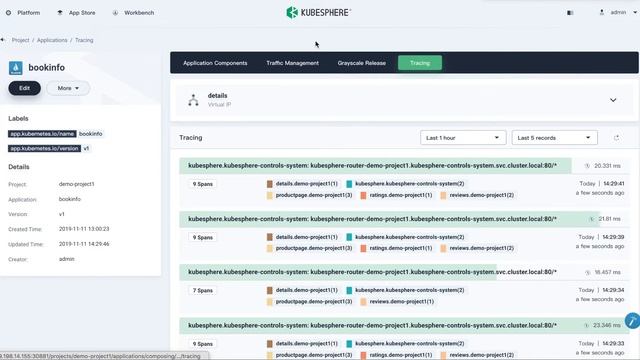Open the trace with 21.81 ms duration
This screenshot has height=360, width=640.
coord(404,219)
